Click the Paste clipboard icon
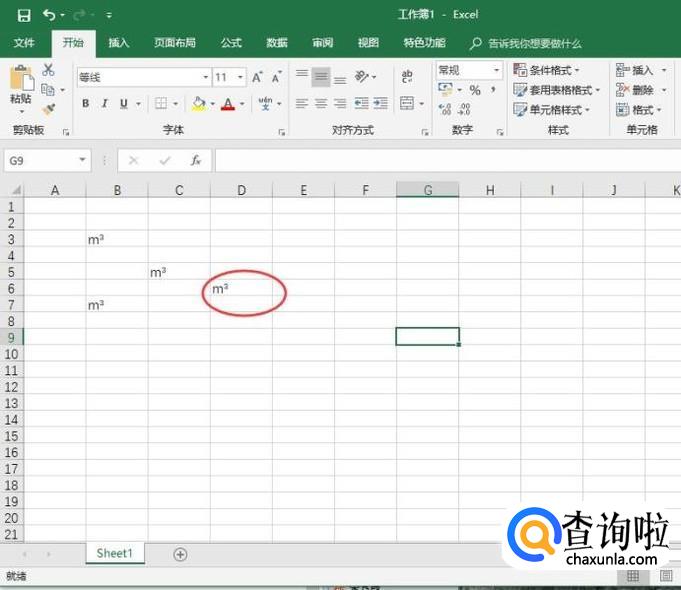 pyautogui.click(x=21, y=80)
